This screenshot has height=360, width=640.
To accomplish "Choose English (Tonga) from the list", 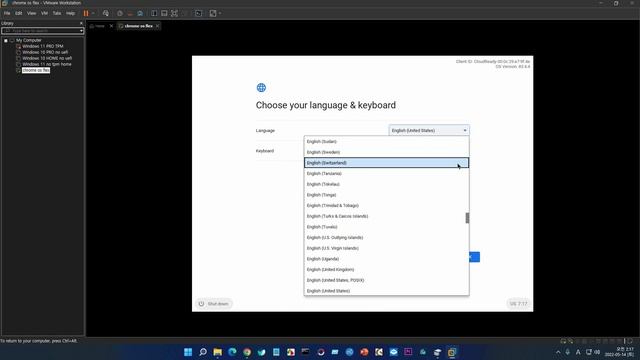I will click(x=386, y=195).
